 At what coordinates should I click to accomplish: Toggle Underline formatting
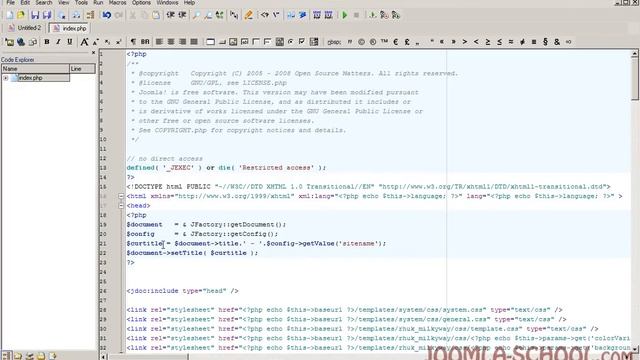click(70, 42)
